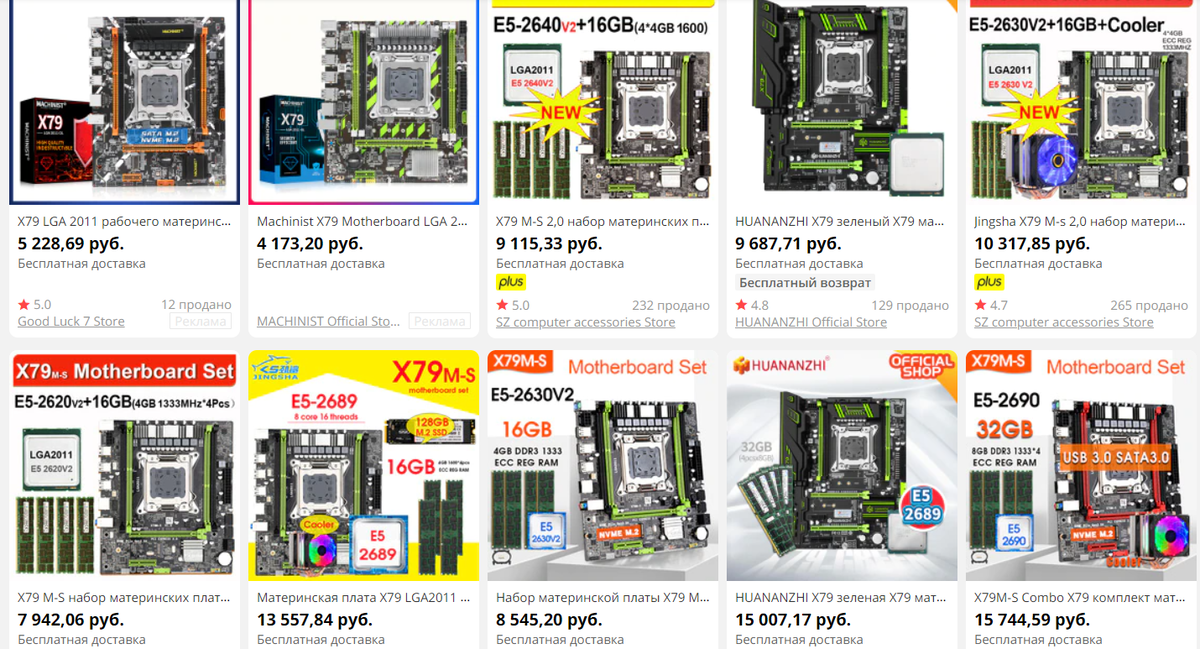Click the Реклама label beside Good Luck 7 Store
The width and height of the screenshot is (1200, 649).
point(200,322)
